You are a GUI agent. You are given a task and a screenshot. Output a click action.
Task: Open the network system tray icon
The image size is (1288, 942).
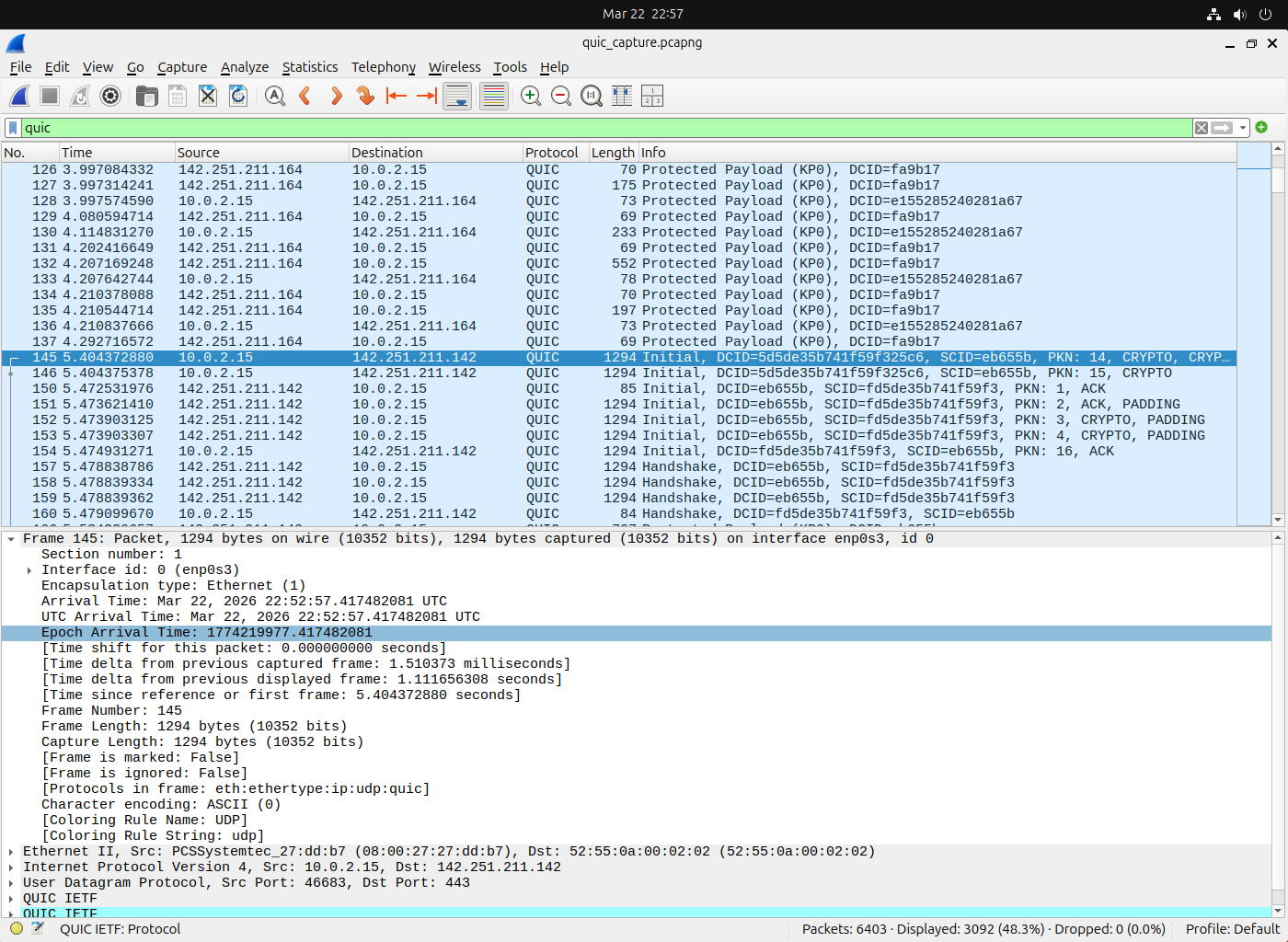tap(1213, 14)
